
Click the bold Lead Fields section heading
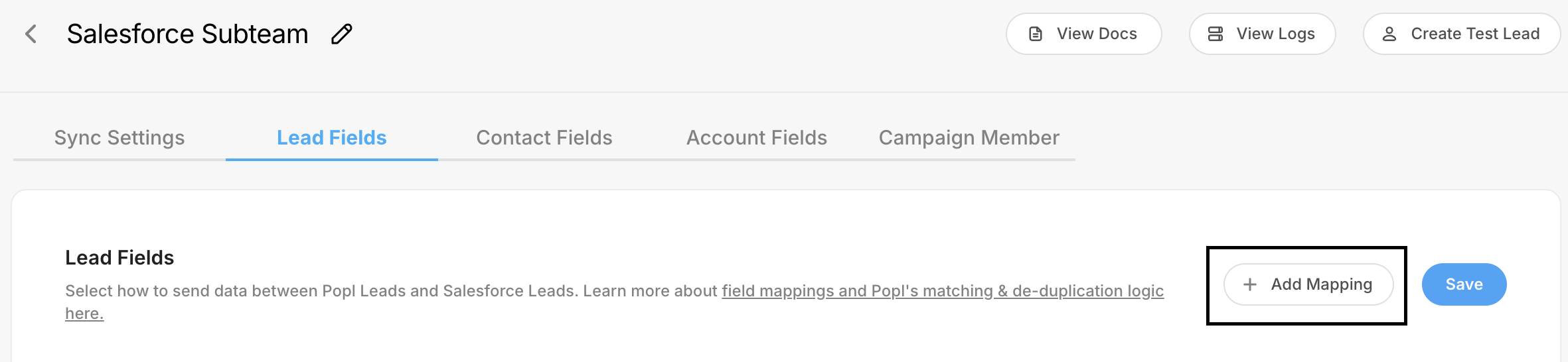pyautogui.click(x=119, y=258)
